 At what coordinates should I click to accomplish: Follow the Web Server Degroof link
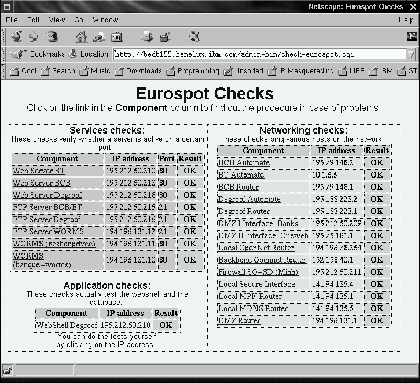47,195
